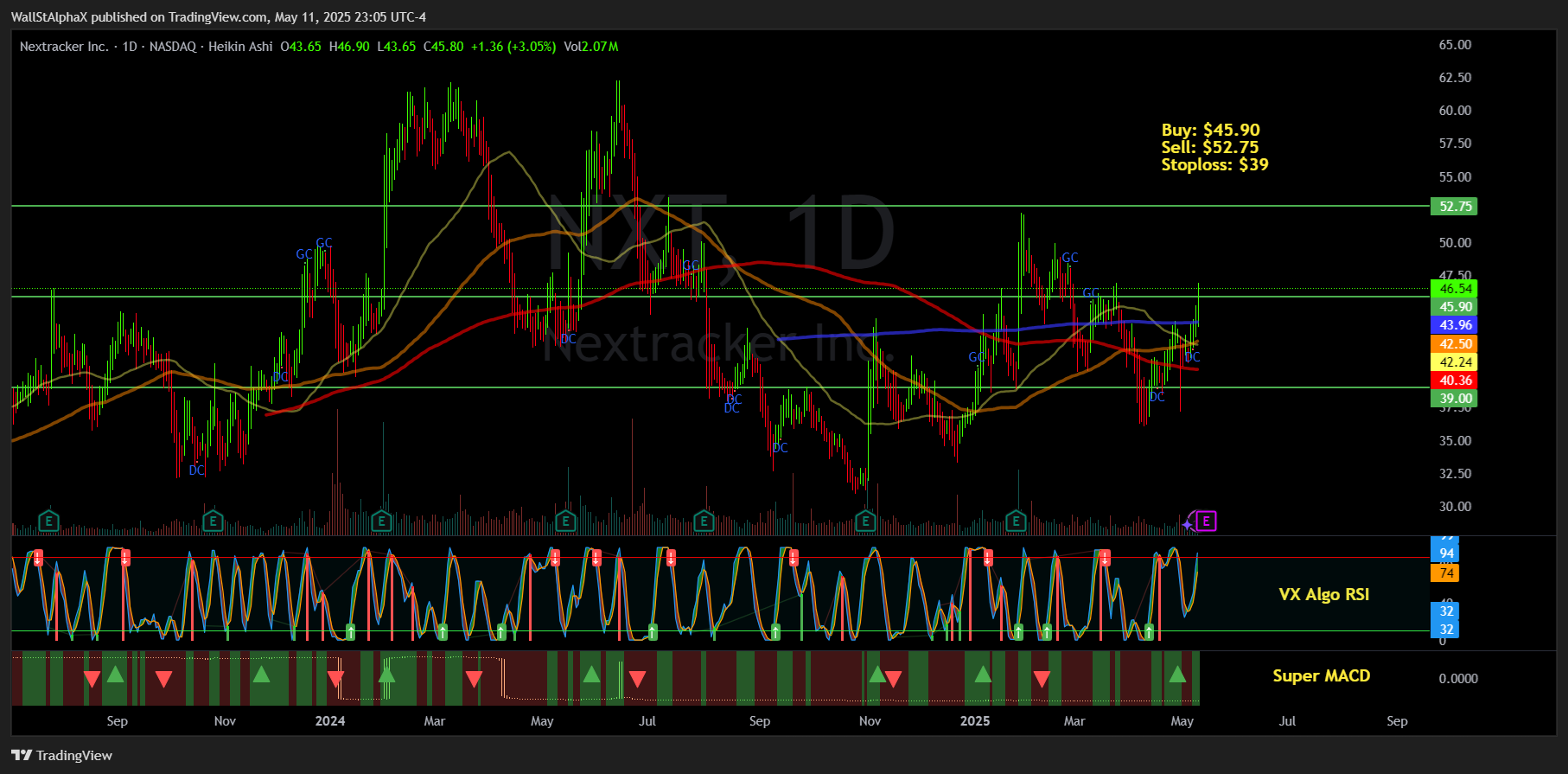Click the 65.00 price scale value
1568x774 pixels.
coord(1455,45)
